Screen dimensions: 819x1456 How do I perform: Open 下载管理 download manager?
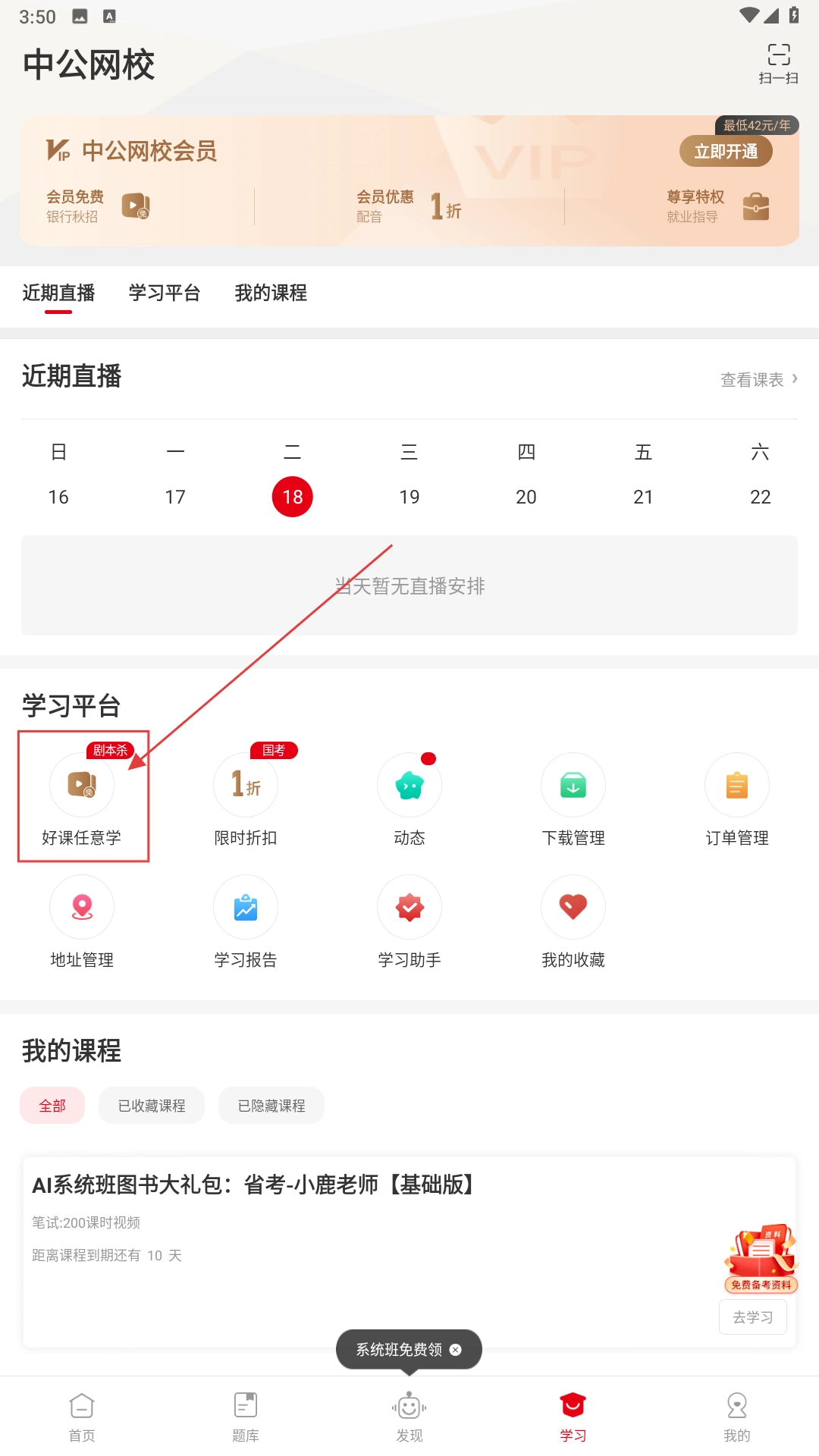pos(573,786)
